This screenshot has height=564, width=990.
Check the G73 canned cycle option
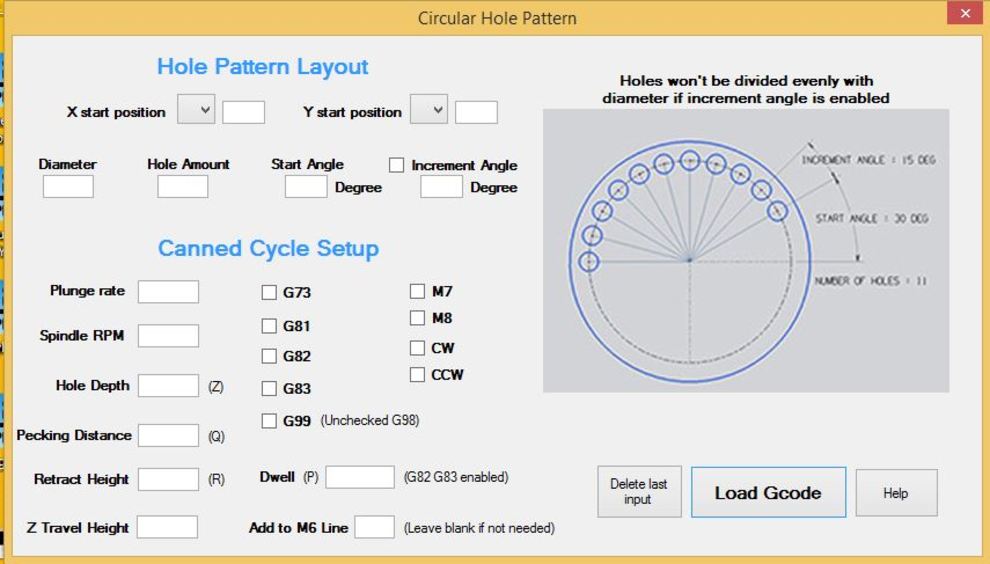(269, 293)
